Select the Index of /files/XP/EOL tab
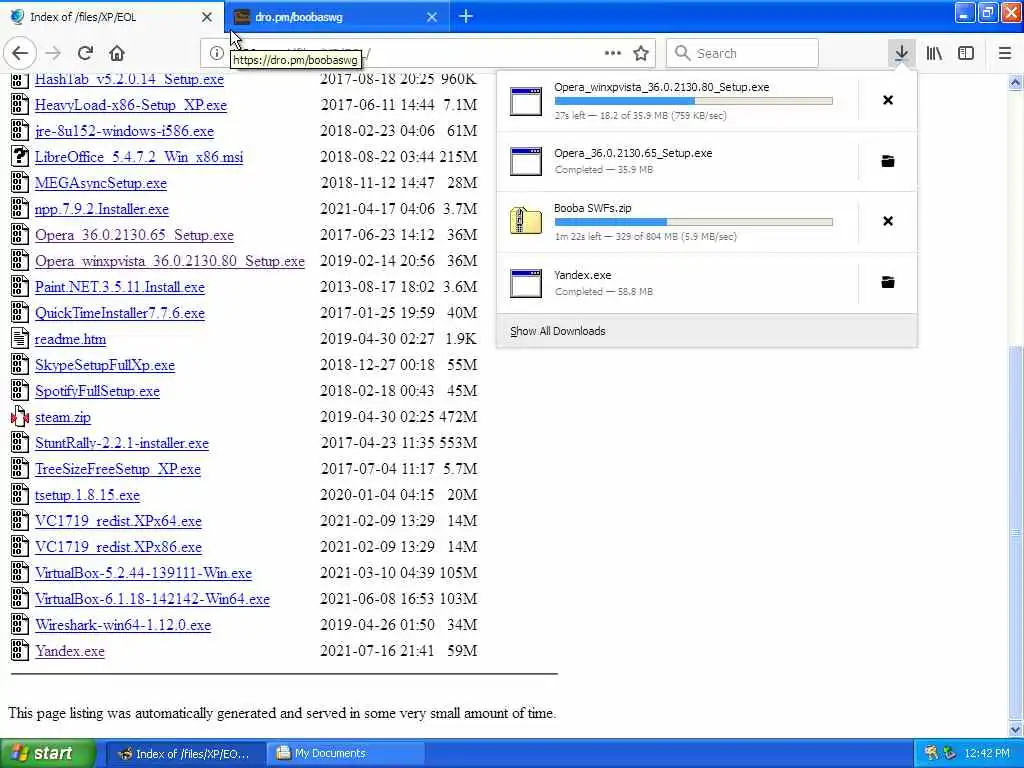 coord(112,17)
